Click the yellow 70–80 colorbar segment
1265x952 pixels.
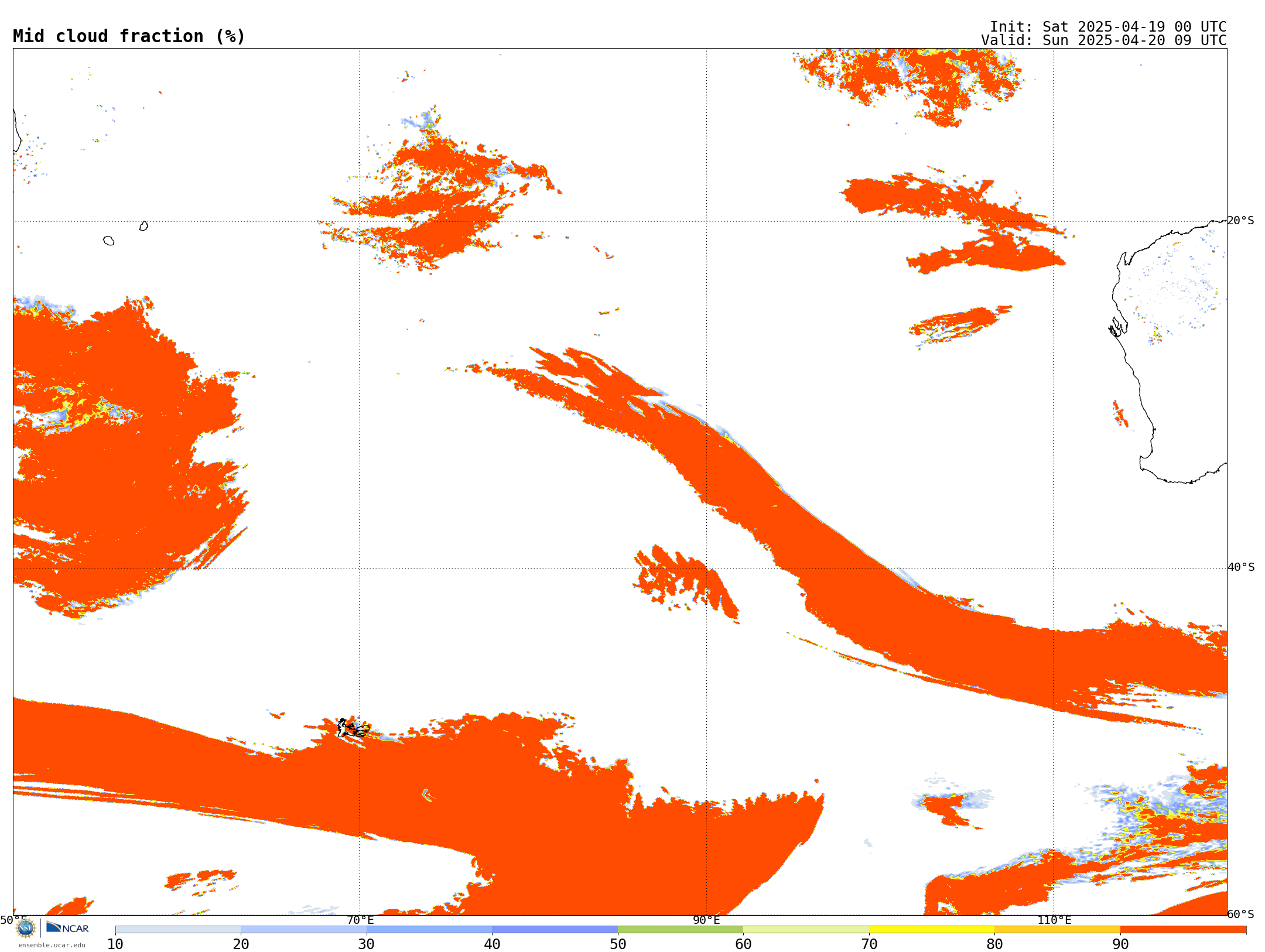point(932,929)
